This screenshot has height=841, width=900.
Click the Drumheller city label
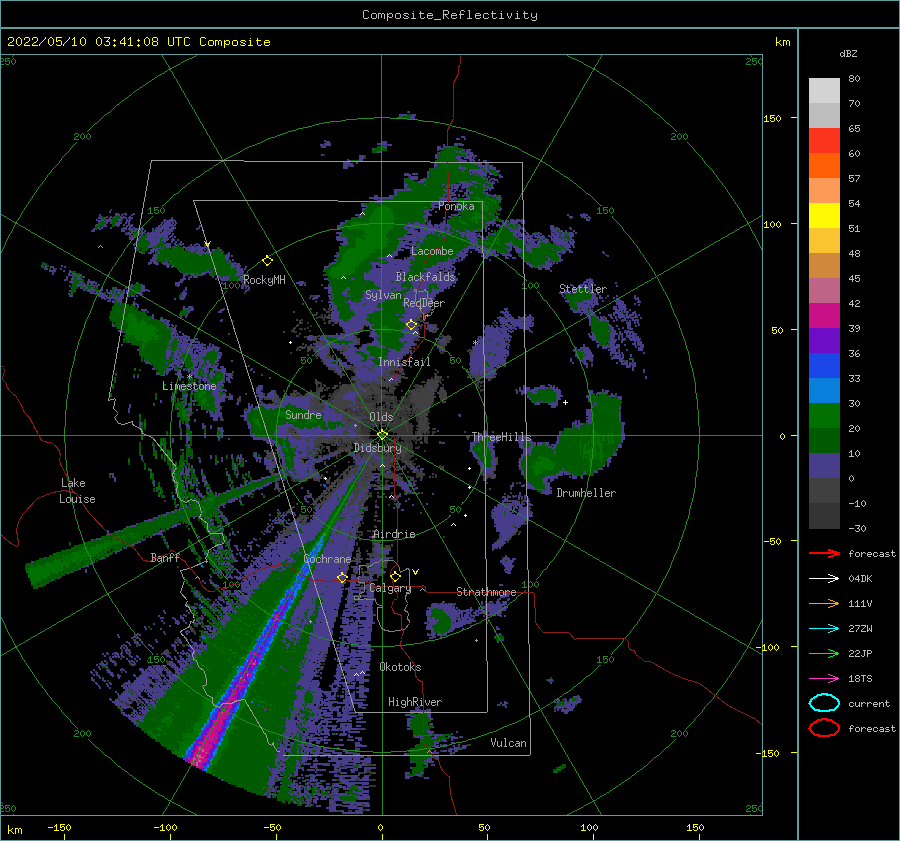[x=586, y=493]
